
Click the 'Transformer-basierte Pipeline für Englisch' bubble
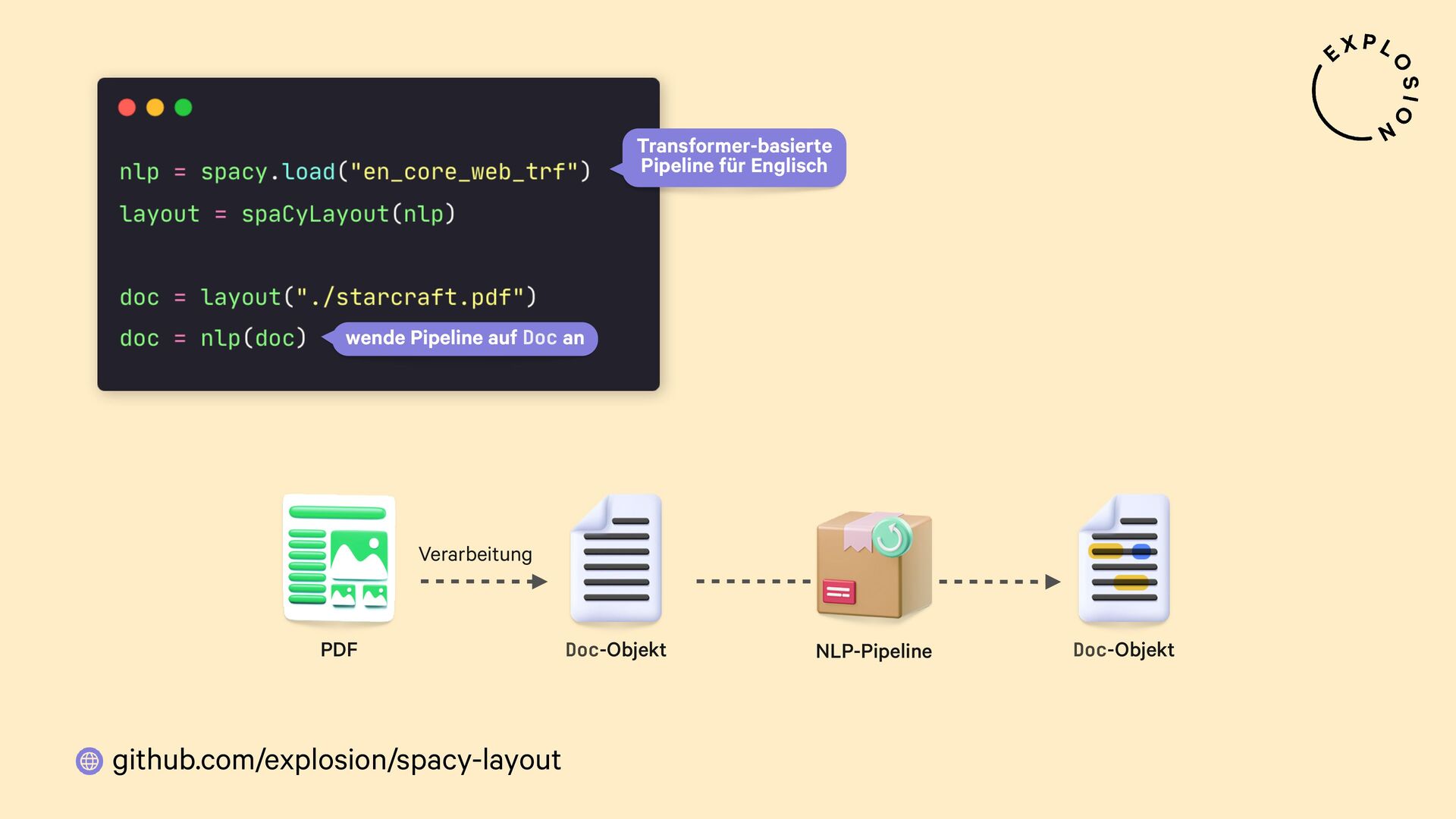pos(734,156)
